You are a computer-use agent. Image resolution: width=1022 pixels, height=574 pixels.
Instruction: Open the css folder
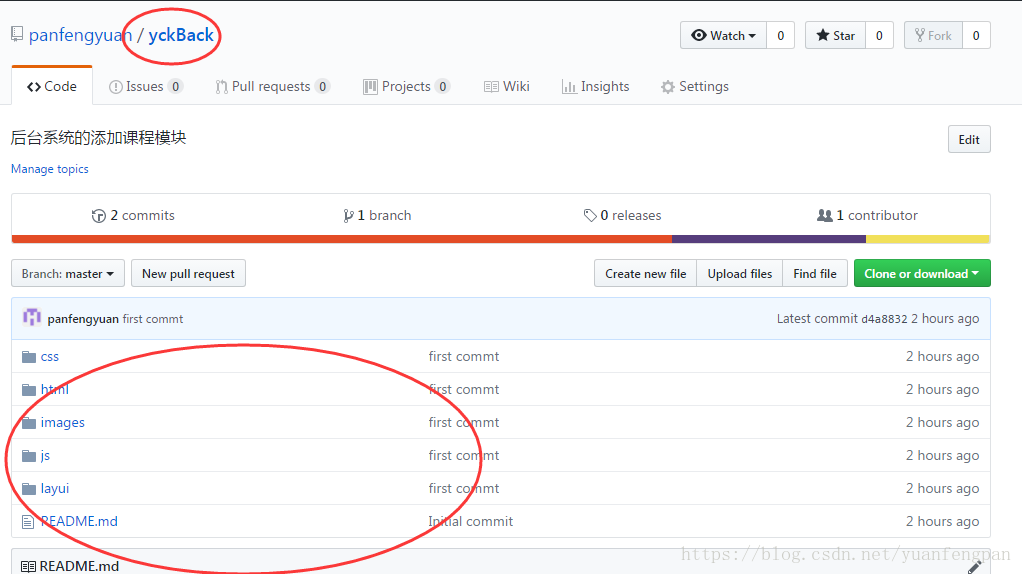[x=50, y=356]
